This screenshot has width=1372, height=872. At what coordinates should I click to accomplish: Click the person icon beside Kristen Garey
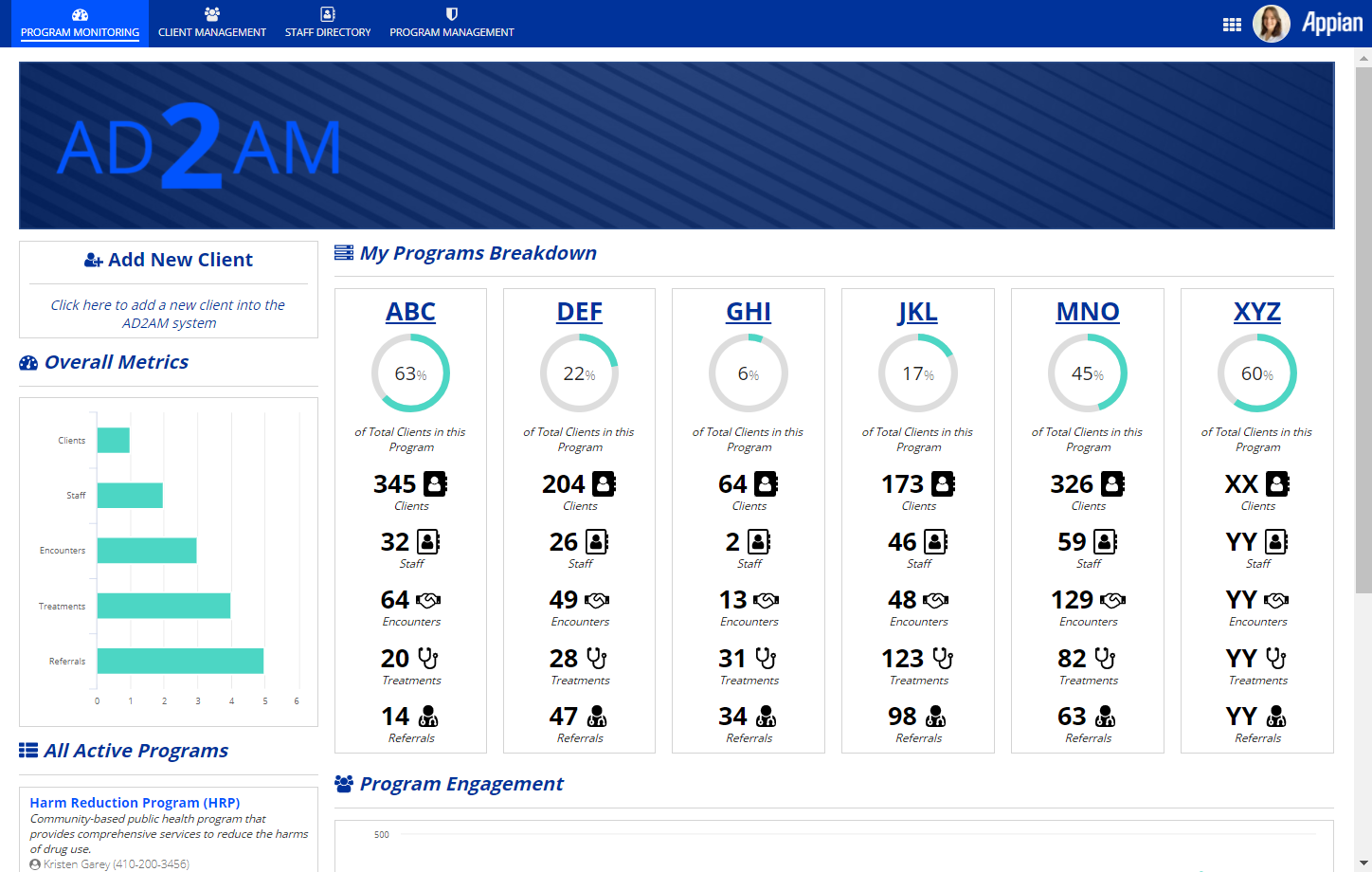pos(35,864)
